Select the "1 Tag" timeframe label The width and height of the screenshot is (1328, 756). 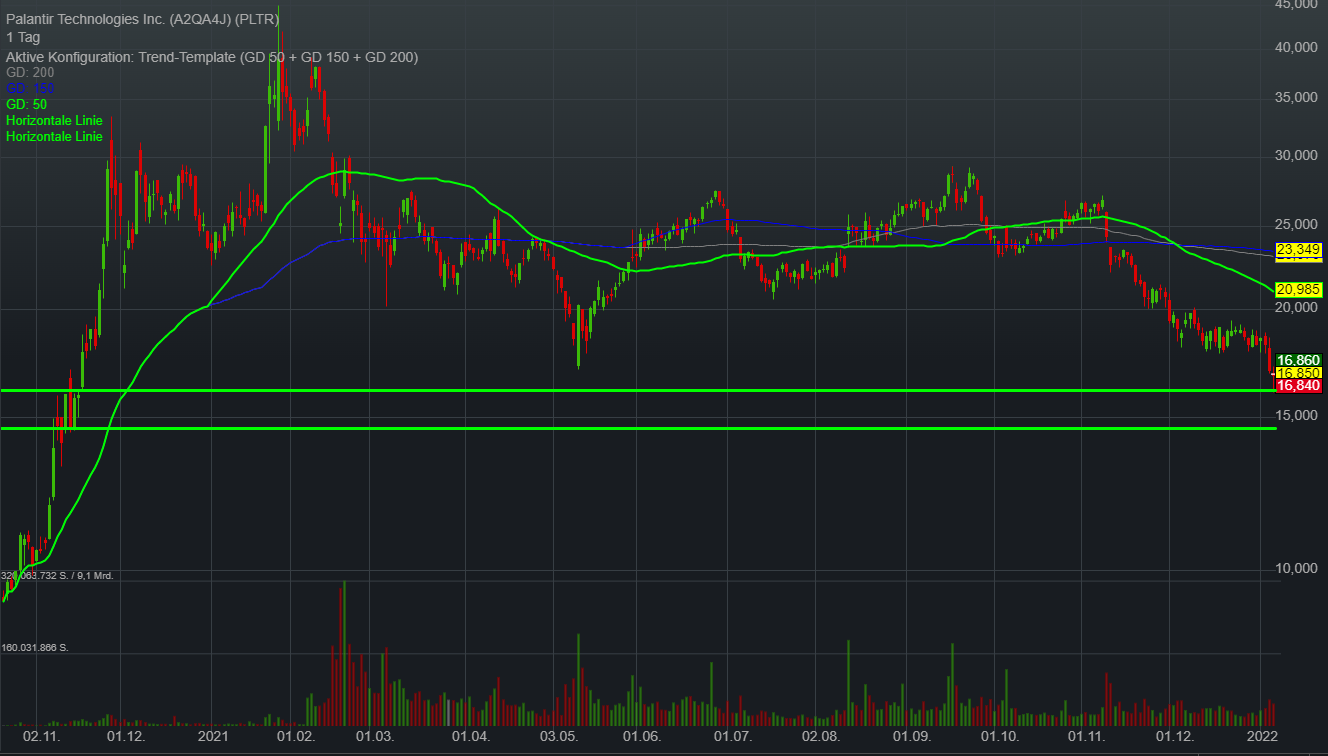pyautogui.click(x=22, y=37)
